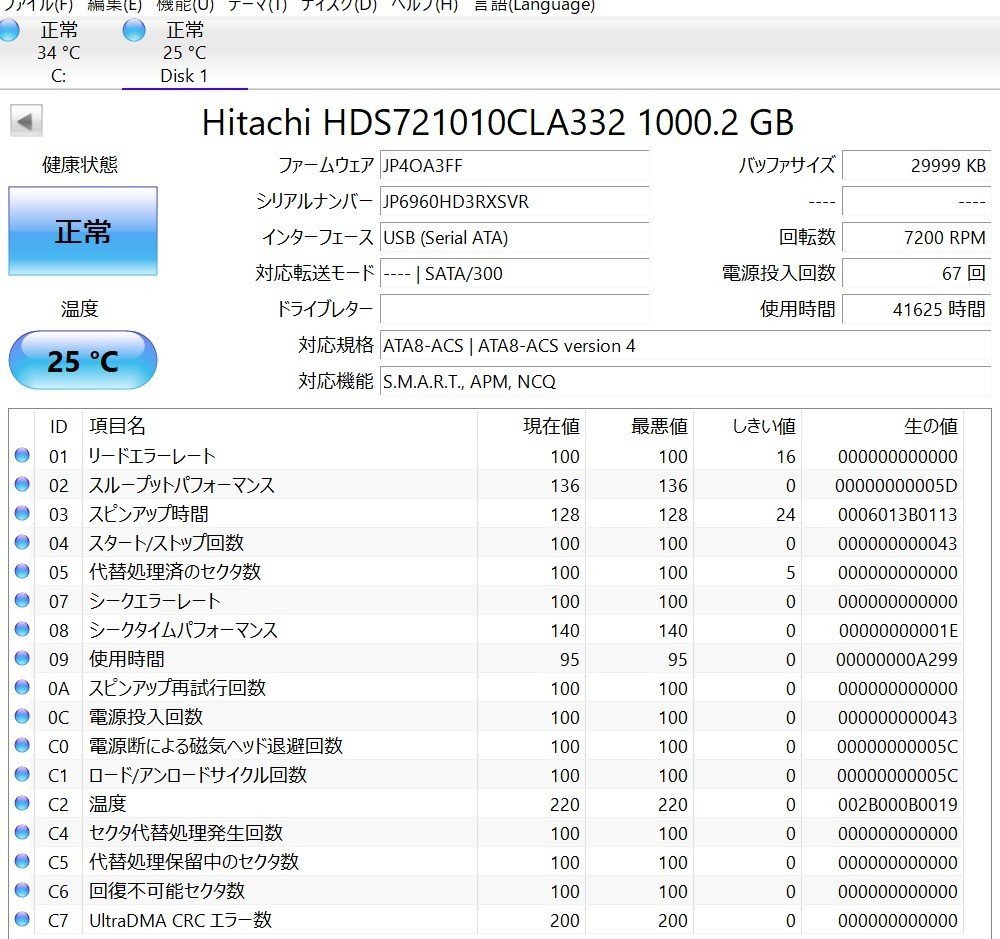Open the 編集(E) menu
This screenshot has height=939, width=1000.
[114, 6]
